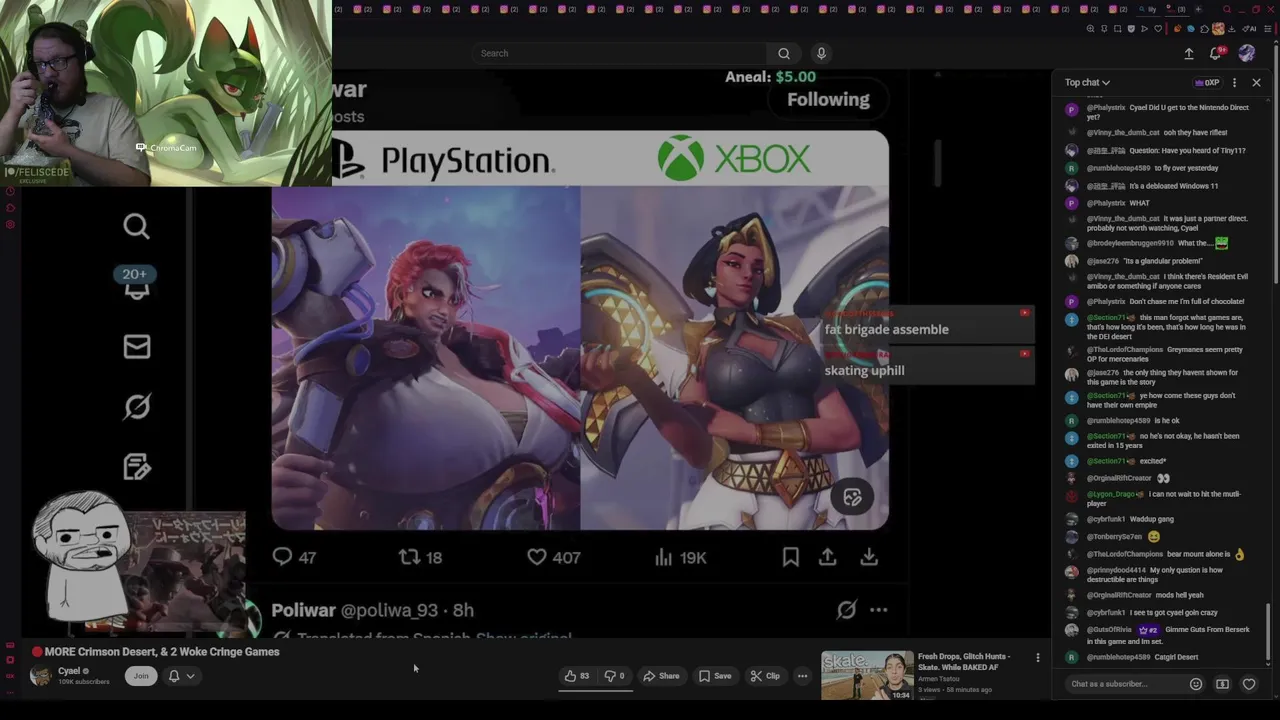
Task: Send a heart reaction in chat
Action: [1249, 684]
